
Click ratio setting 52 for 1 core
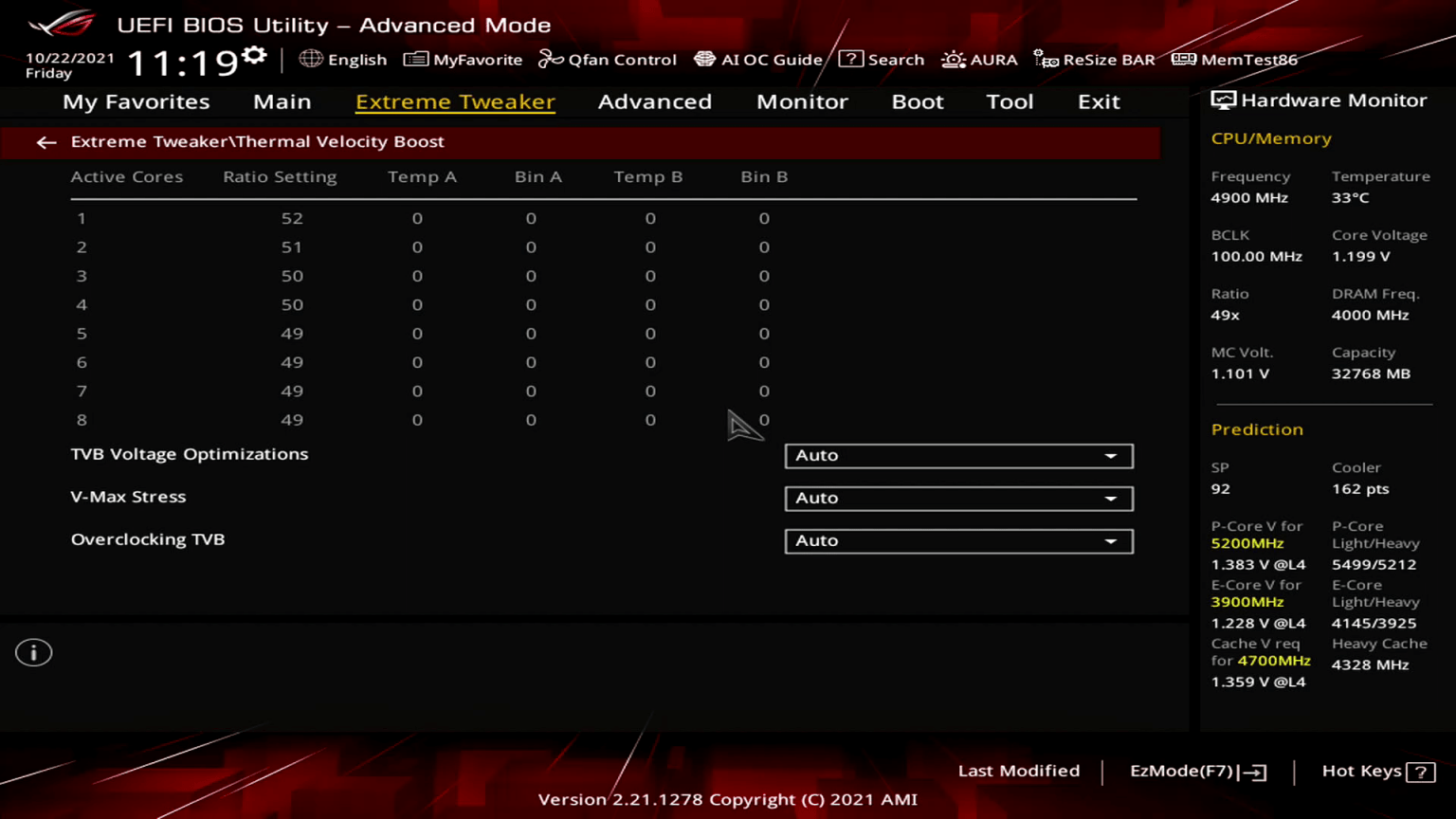tap(292, 218)
